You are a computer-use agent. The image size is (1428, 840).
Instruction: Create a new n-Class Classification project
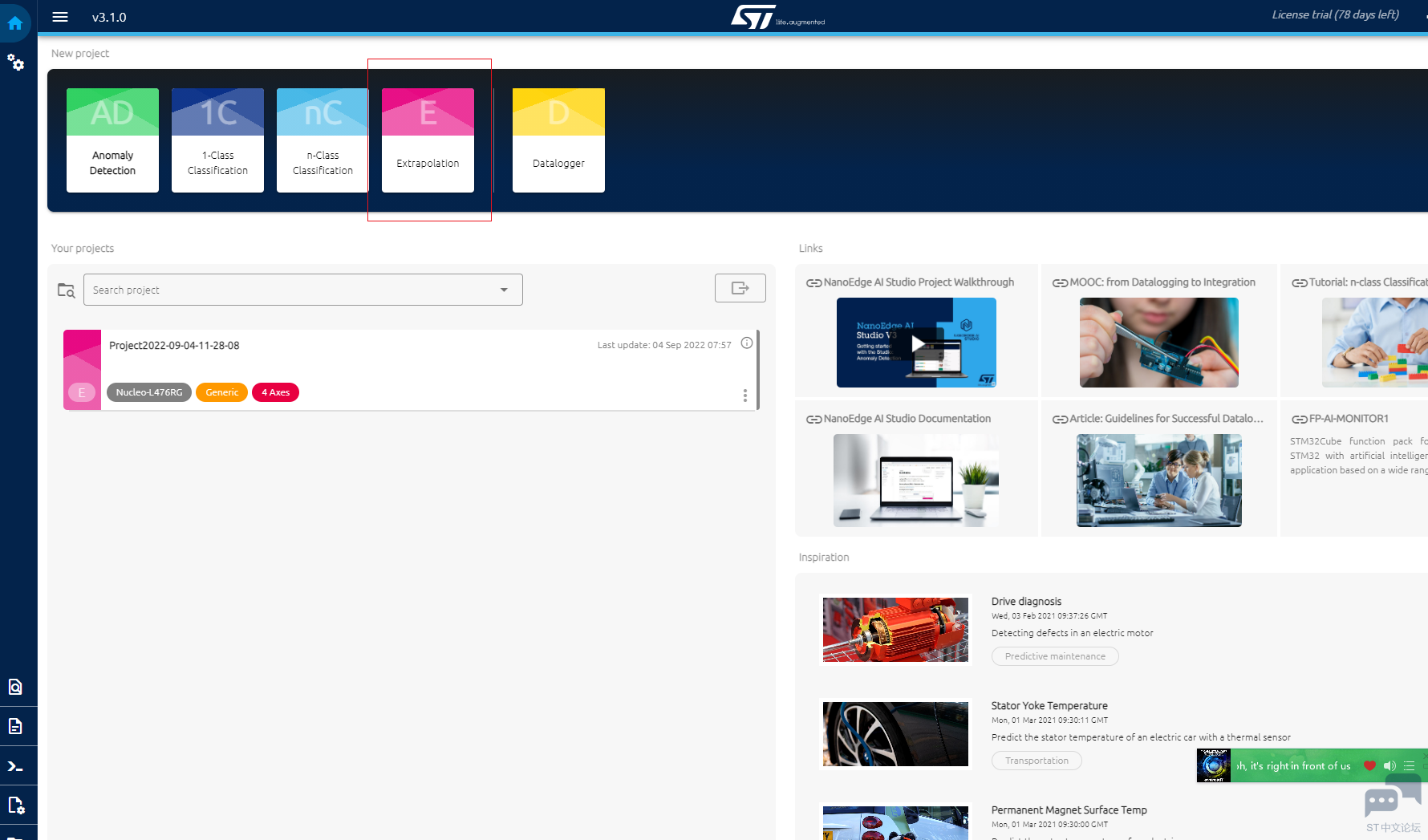tap(323, 140)
